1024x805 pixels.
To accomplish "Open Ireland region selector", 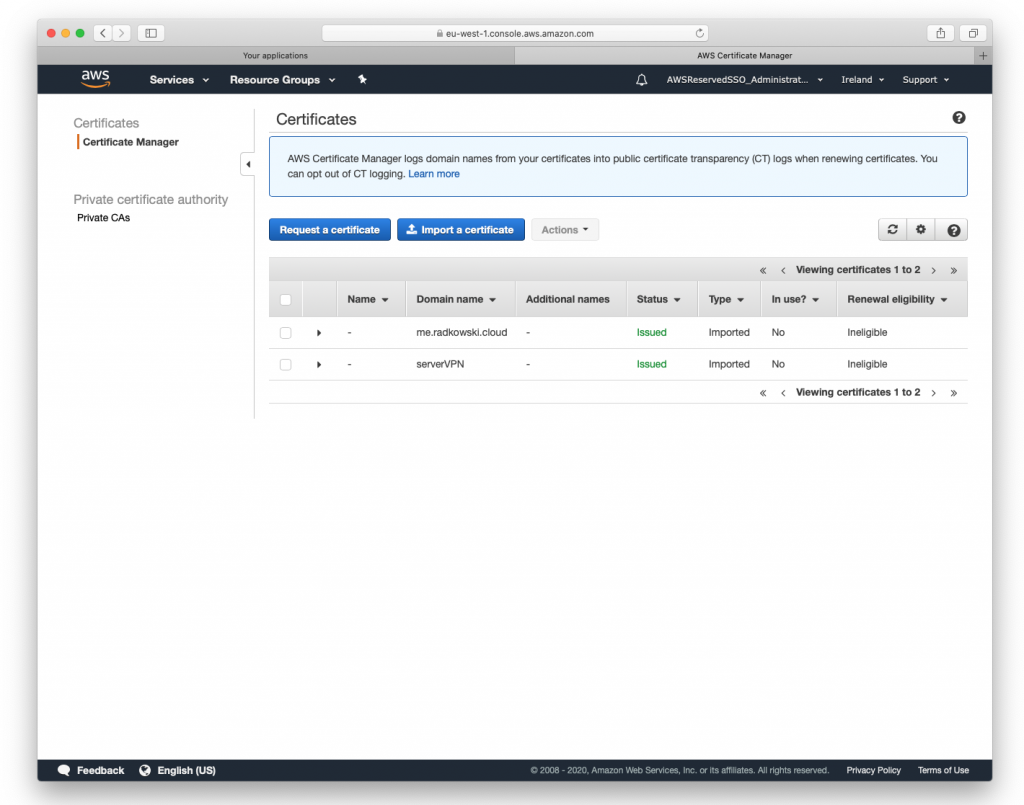I will pyautogui.click(x=863, y=80).
